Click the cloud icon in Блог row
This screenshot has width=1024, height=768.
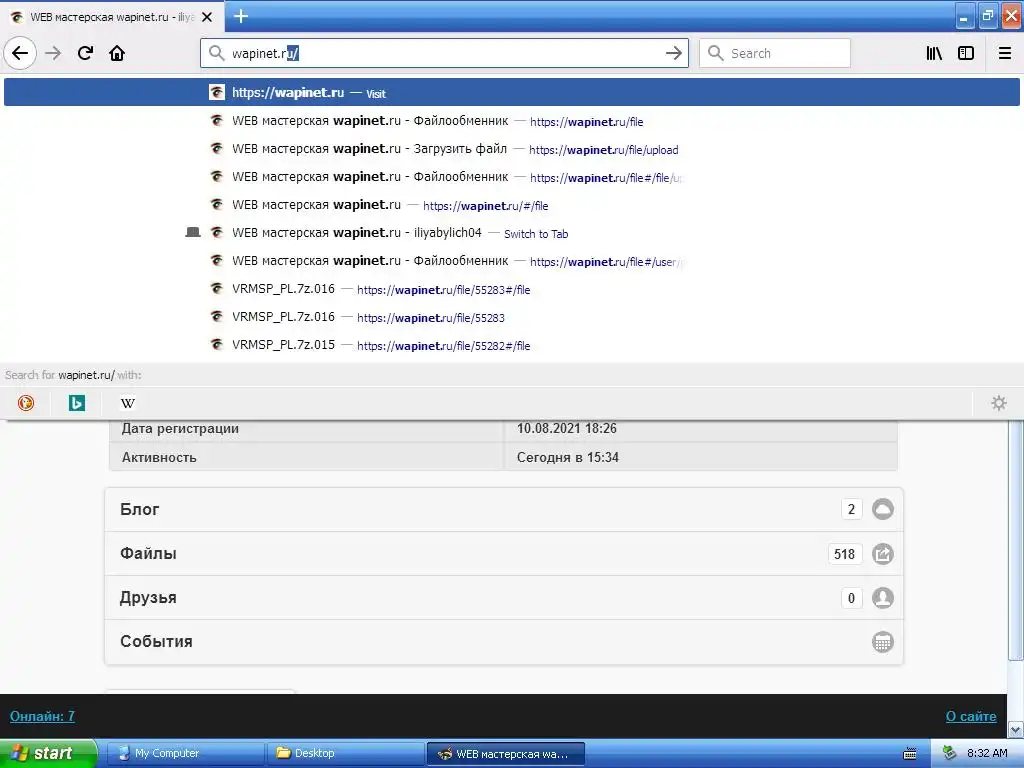pyautogui.click(x=882, y=509)
